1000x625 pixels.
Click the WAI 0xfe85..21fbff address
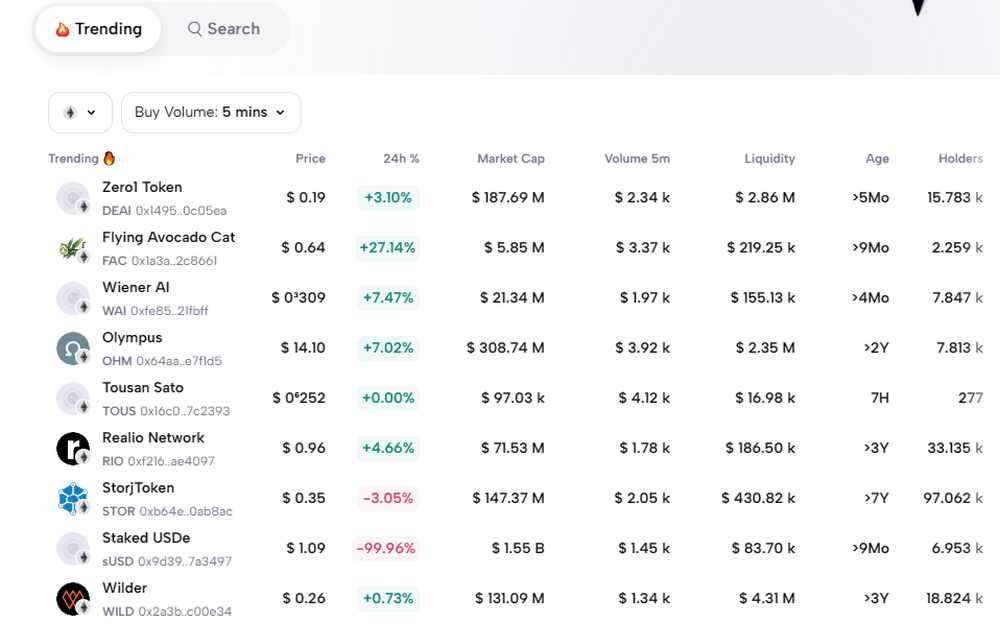coord(155,311)
